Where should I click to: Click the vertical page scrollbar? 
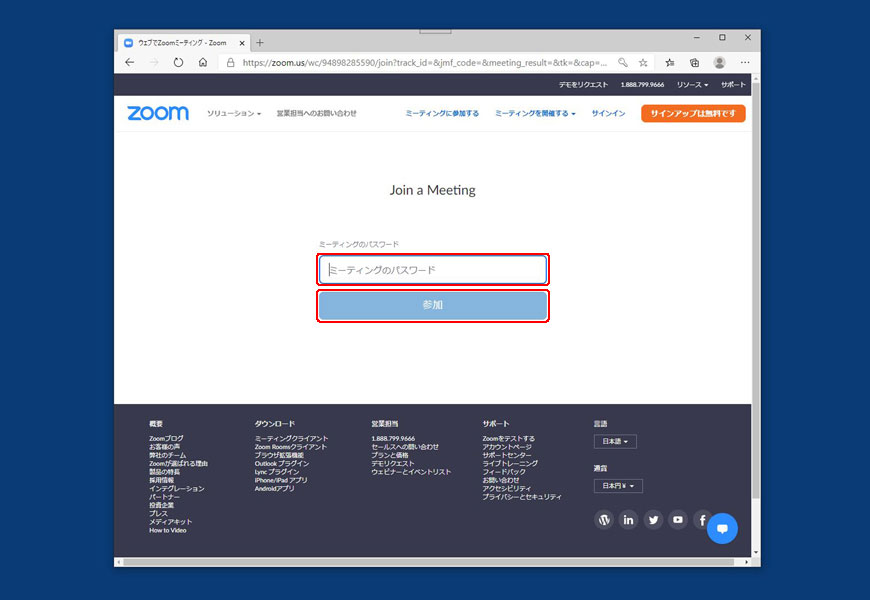(x=756, y=289)
